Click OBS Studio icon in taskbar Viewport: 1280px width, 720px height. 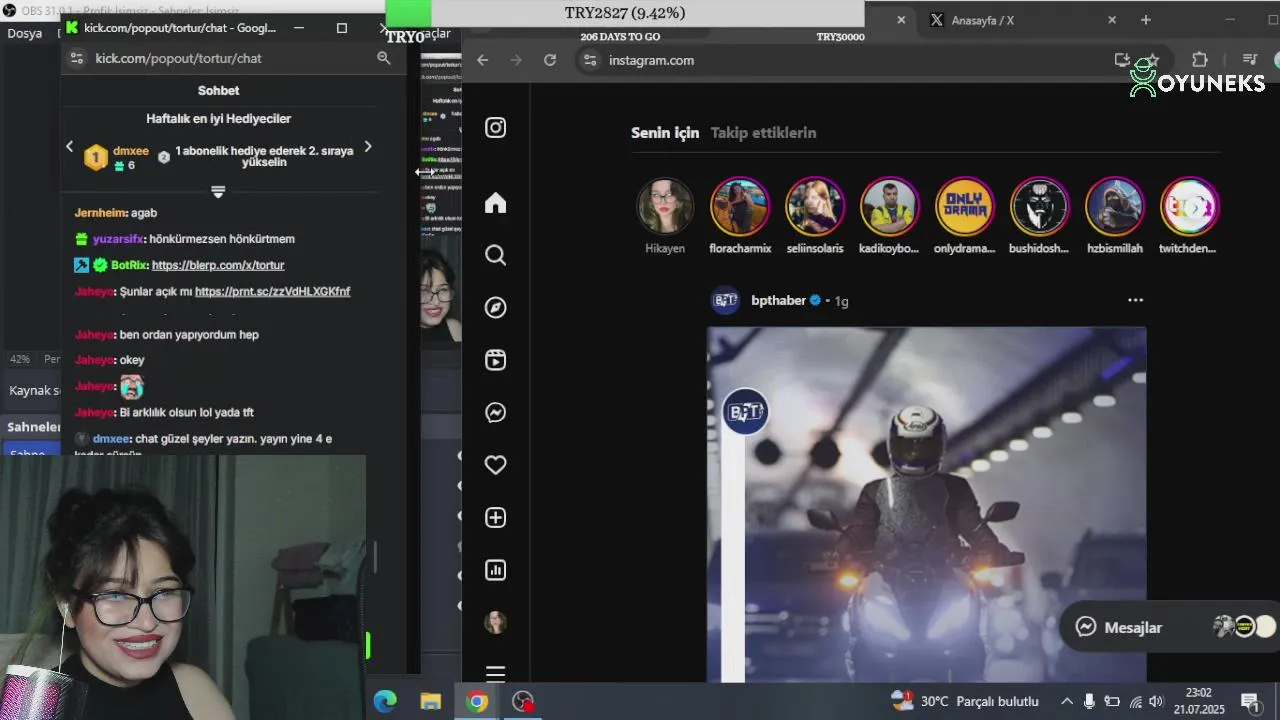(523, 701)
